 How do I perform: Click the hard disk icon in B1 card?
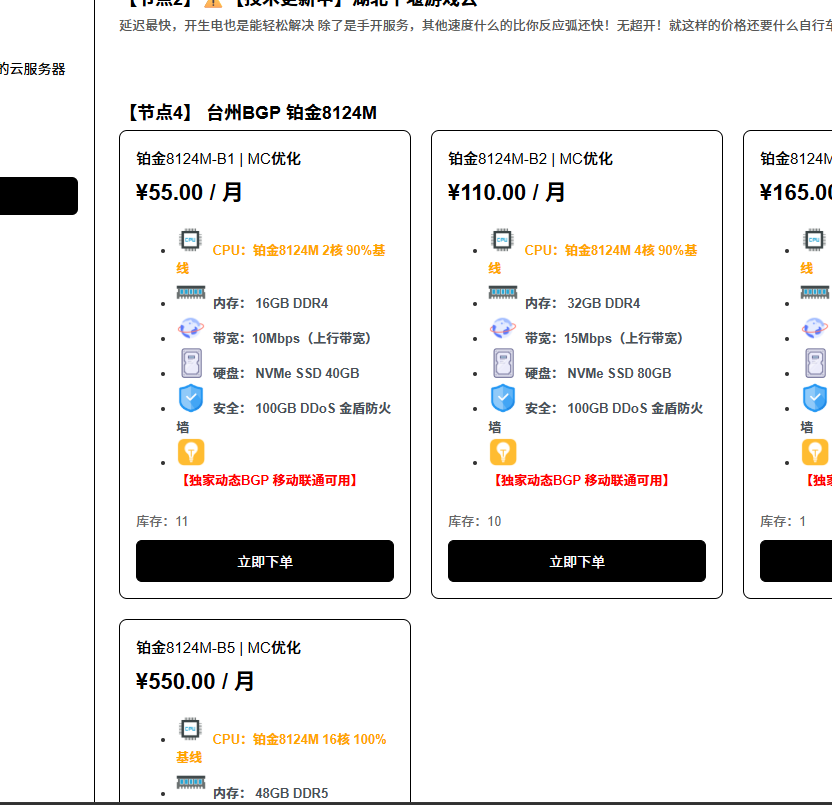(191, 363)
